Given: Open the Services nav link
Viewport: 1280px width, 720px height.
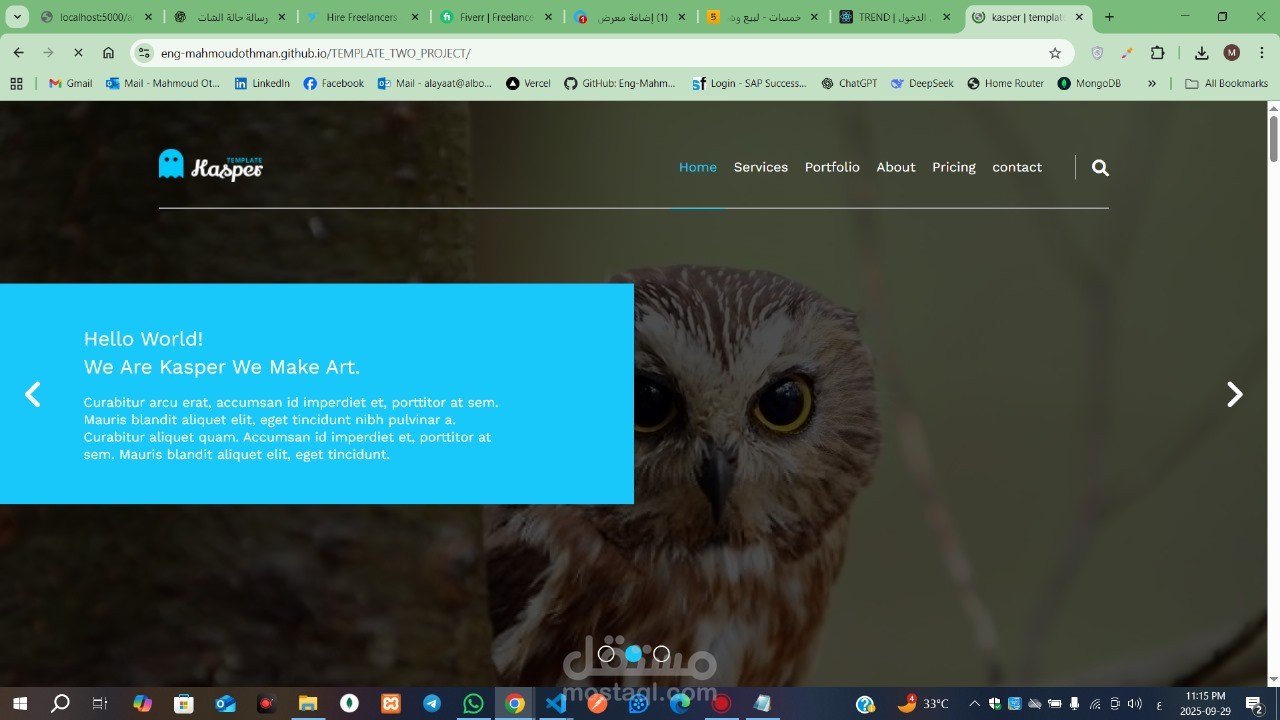Looking at the screenshot, I should pyautogui.click(x=761, y=167).
